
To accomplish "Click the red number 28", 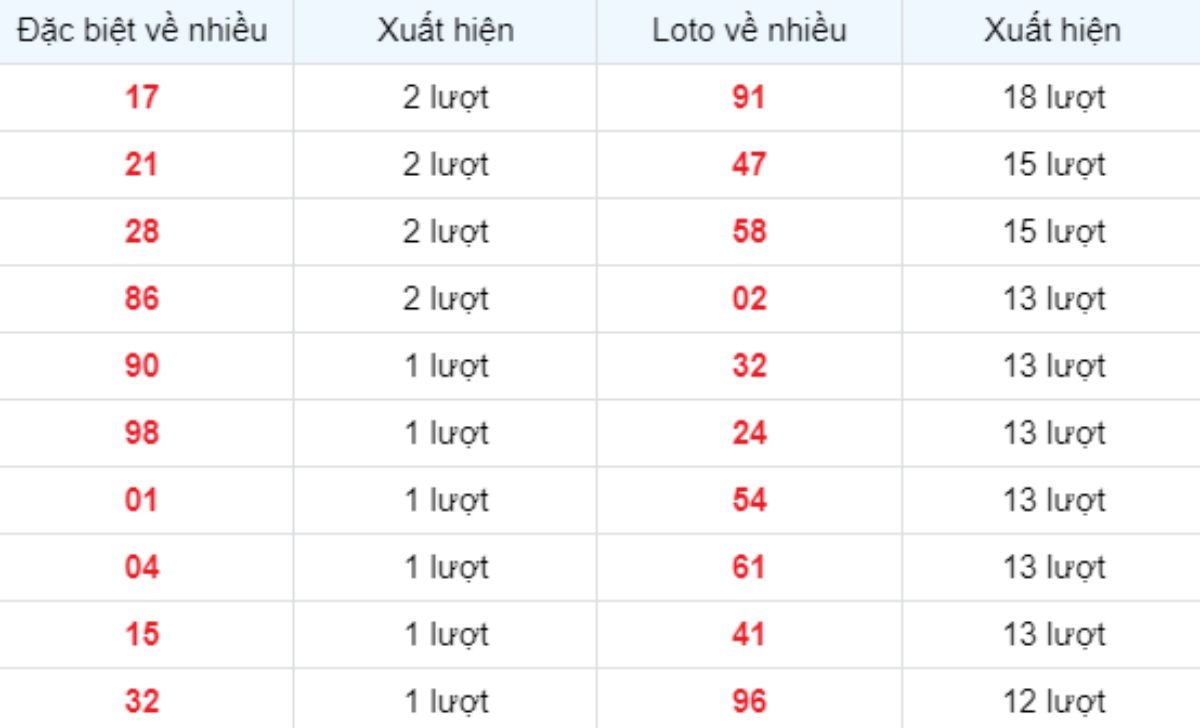I will click(x=142, y=232).
